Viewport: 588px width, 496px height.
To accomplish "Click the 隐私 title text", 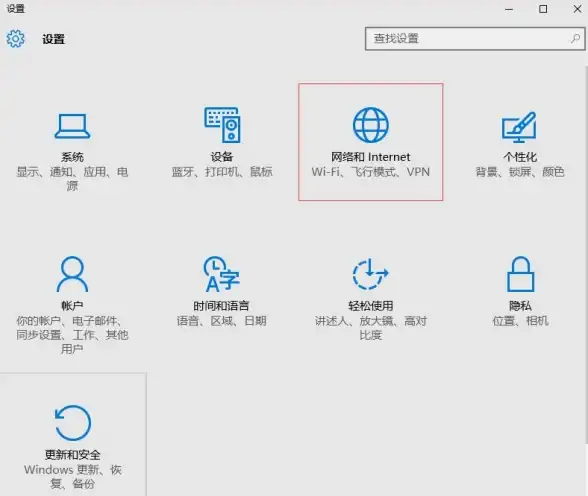I will tap(520, 306).
